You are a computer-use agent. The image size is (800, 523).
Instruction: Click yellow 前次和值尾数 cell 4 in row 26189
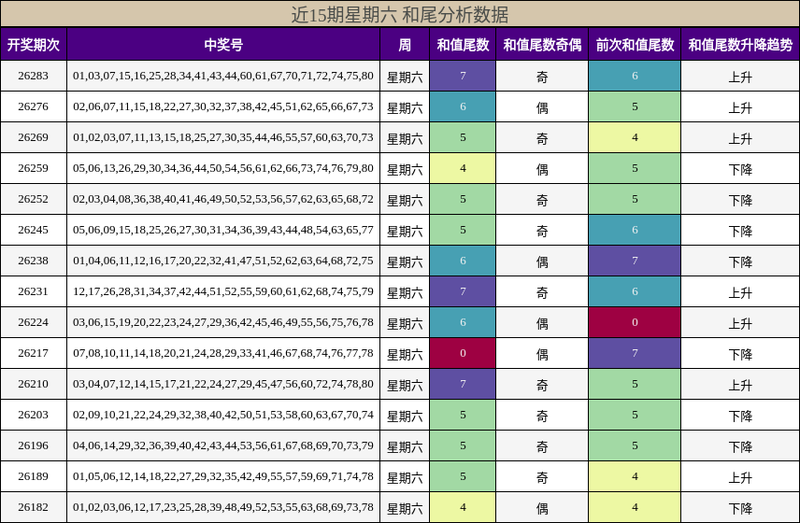click(635, 476)
